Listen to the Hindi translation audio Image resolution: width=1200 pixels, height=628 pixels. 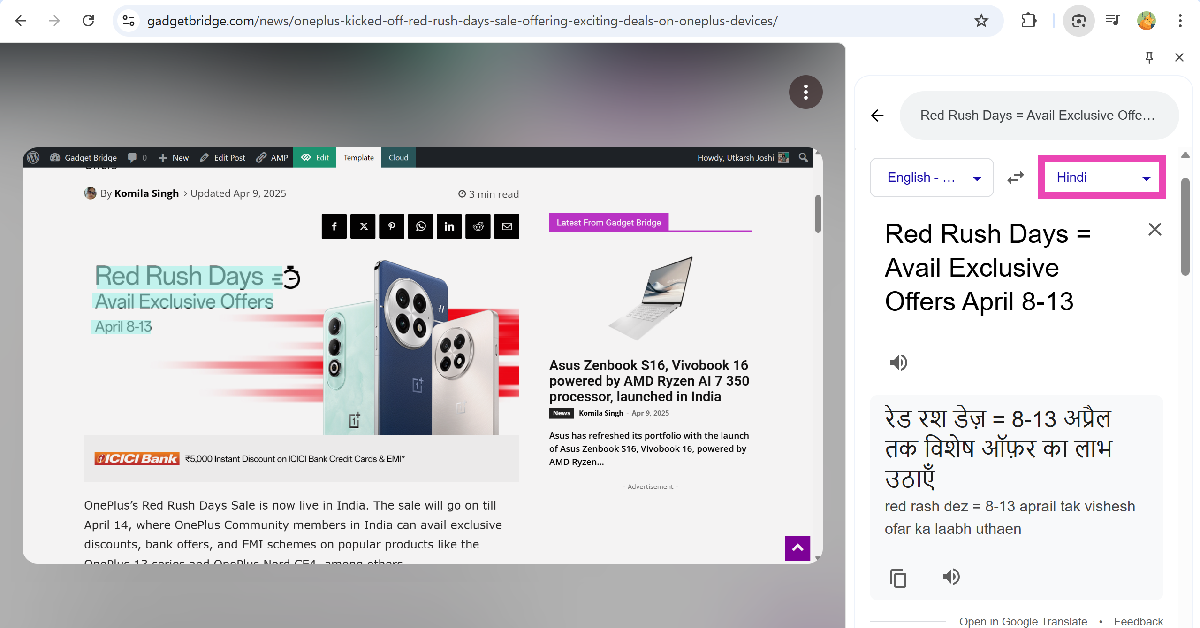[x=951, y=577]
